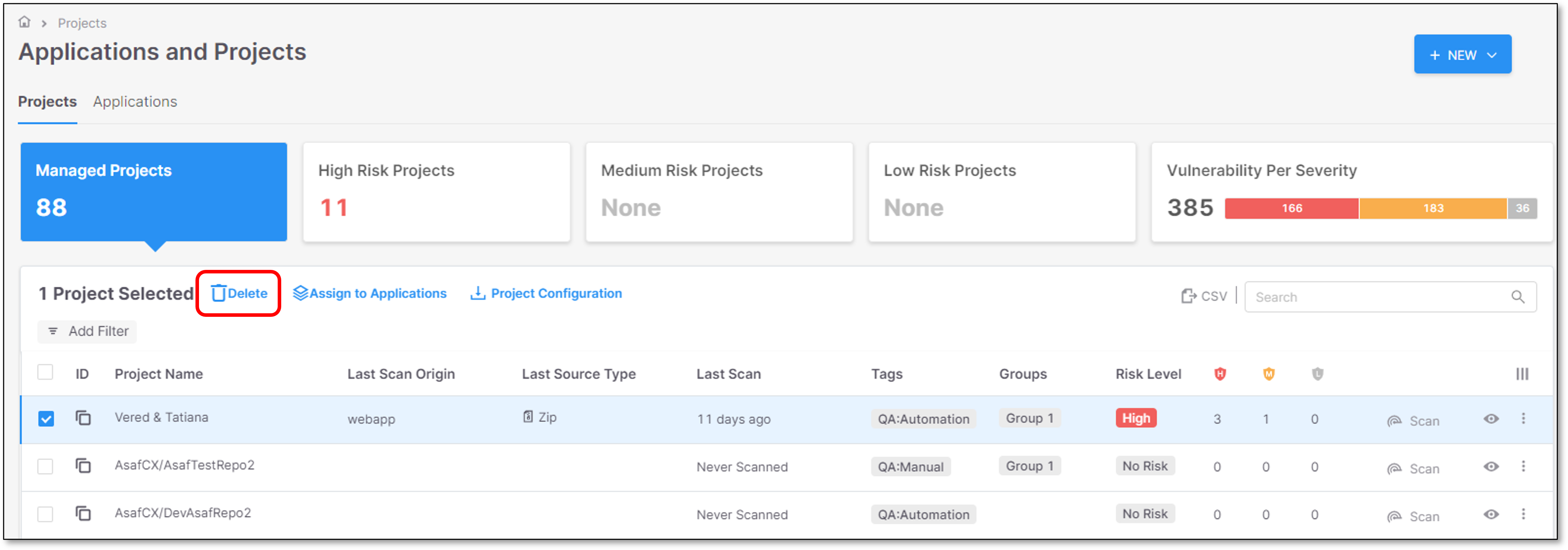View AsafCX/AsafTestRepo2 via eye icon

click(1491, 467)
